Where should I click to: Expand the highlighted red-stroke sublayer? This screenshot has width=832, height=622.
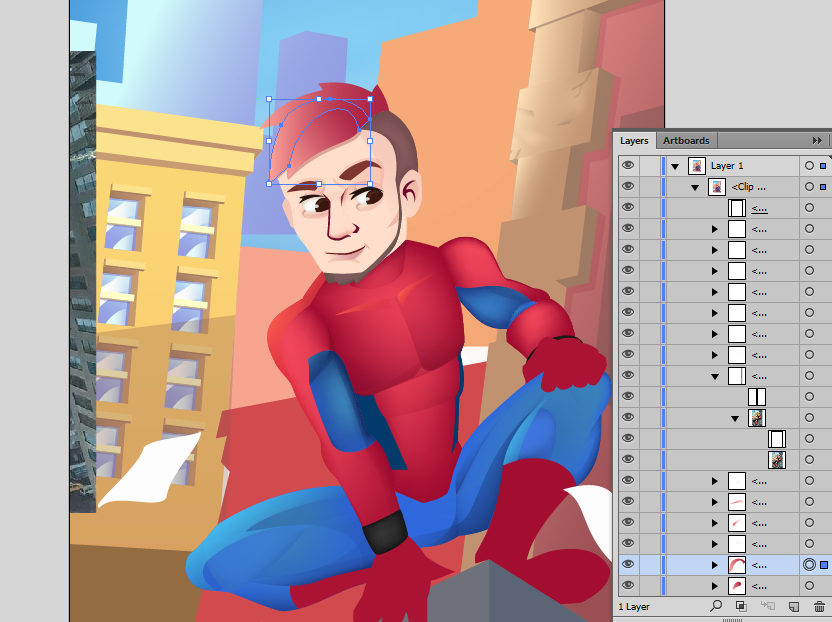coord(714,565)
